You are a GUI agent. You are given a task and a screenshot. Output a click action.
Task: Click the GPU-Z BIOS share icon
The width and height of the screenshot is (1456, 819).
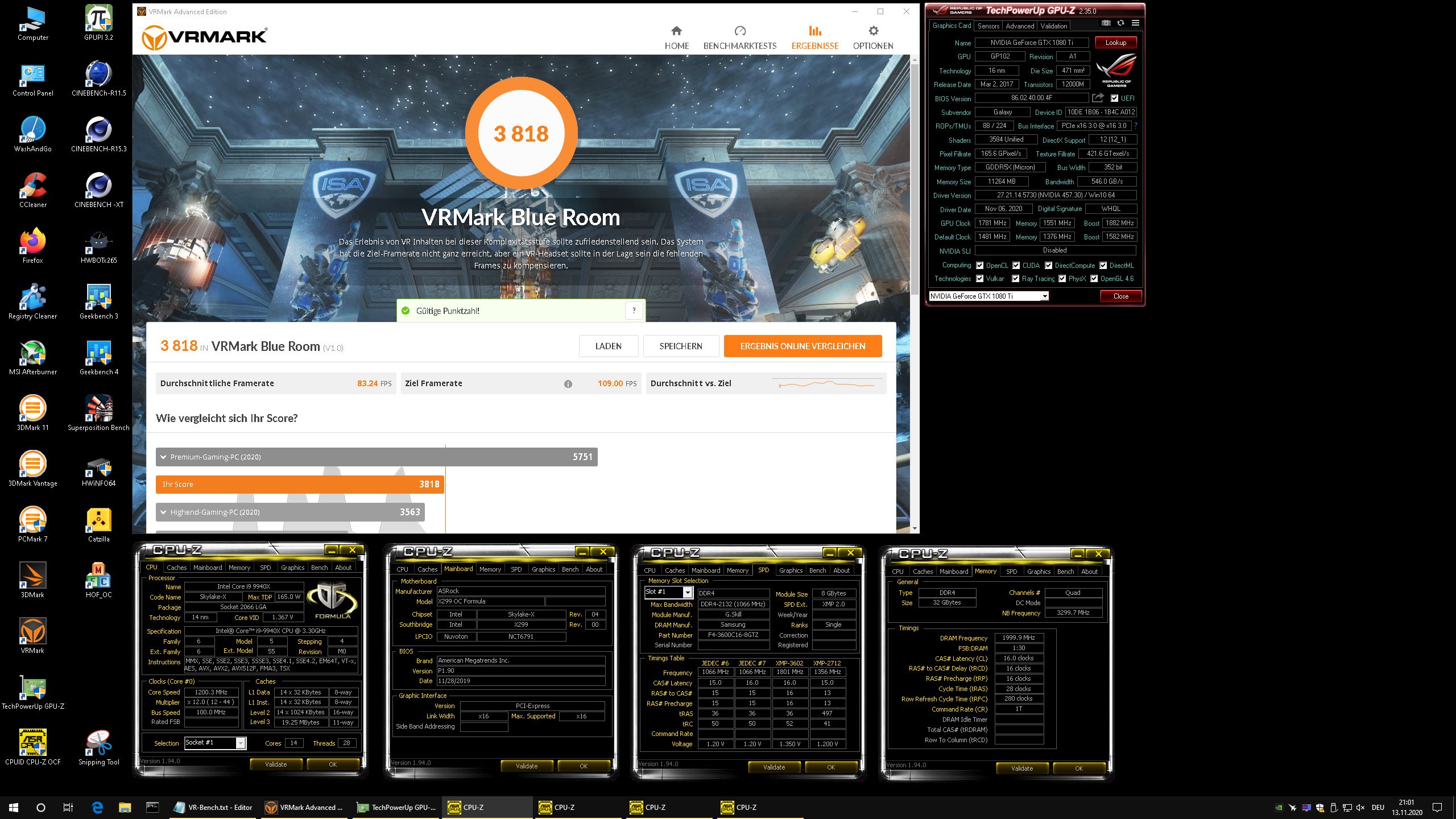pyautogui.click(x=1098, y=98)
